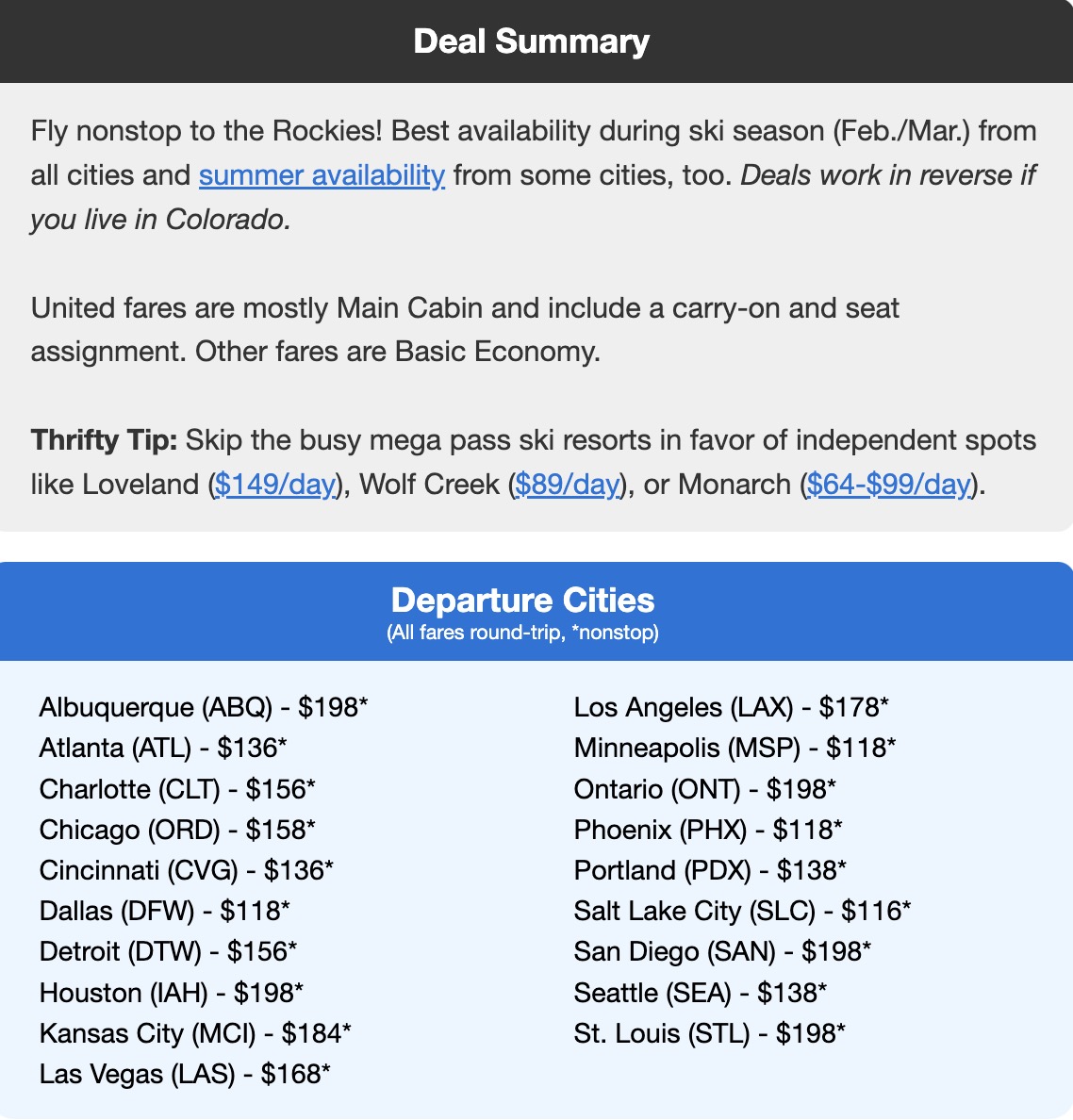1073x1120 pixels.
Task: Select the Las Vegas (LAS) $168 fare
Action: (x=185, y=1074)
